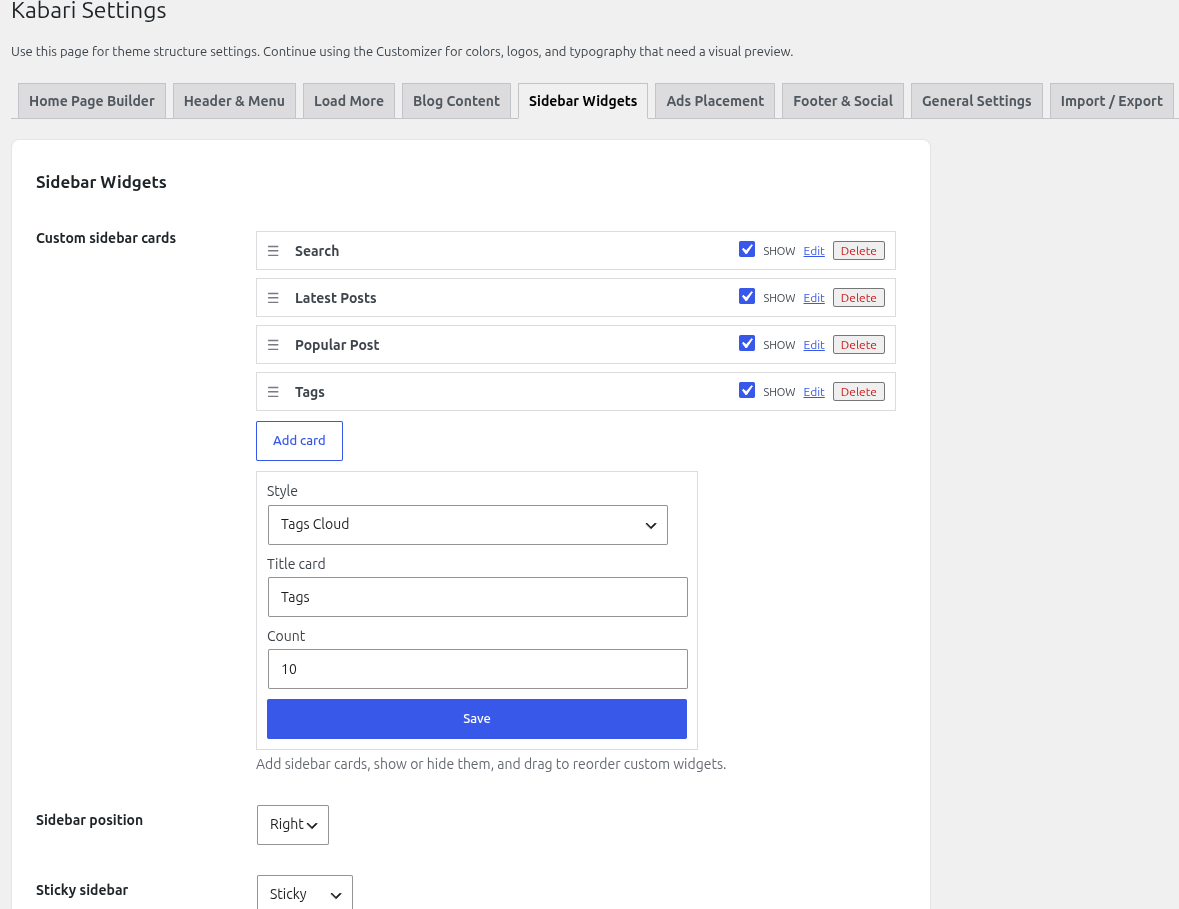Click the Tags card title in list
This screenshot has width=1179, height=909.
(x=310, y=392)
